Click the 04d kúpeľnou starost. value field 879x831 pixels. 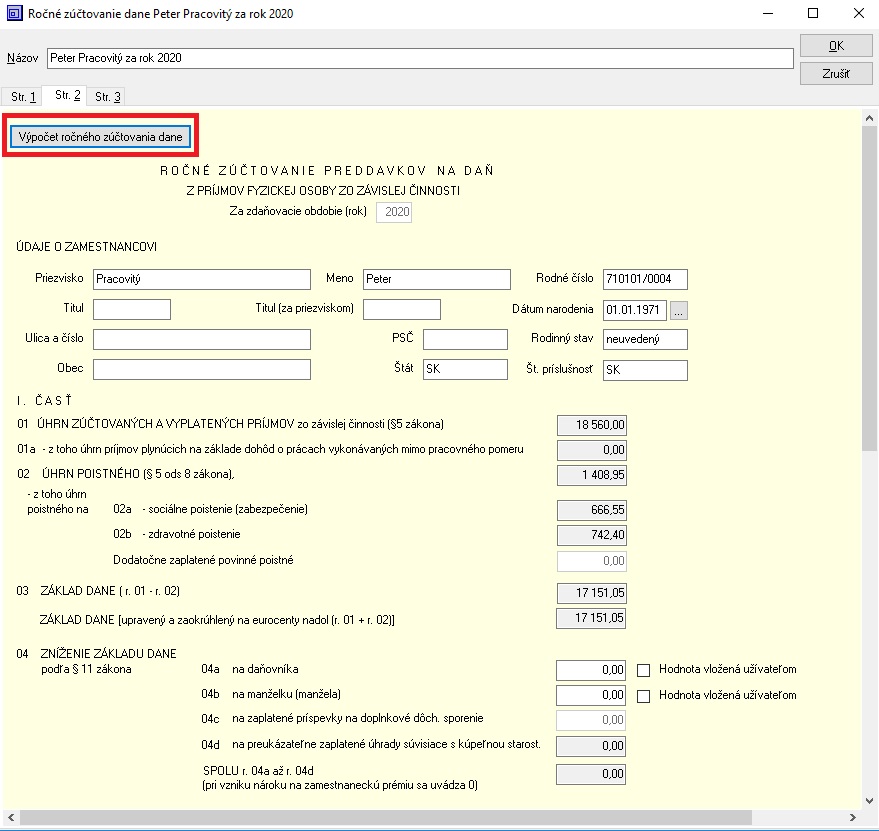coord(591,746)
